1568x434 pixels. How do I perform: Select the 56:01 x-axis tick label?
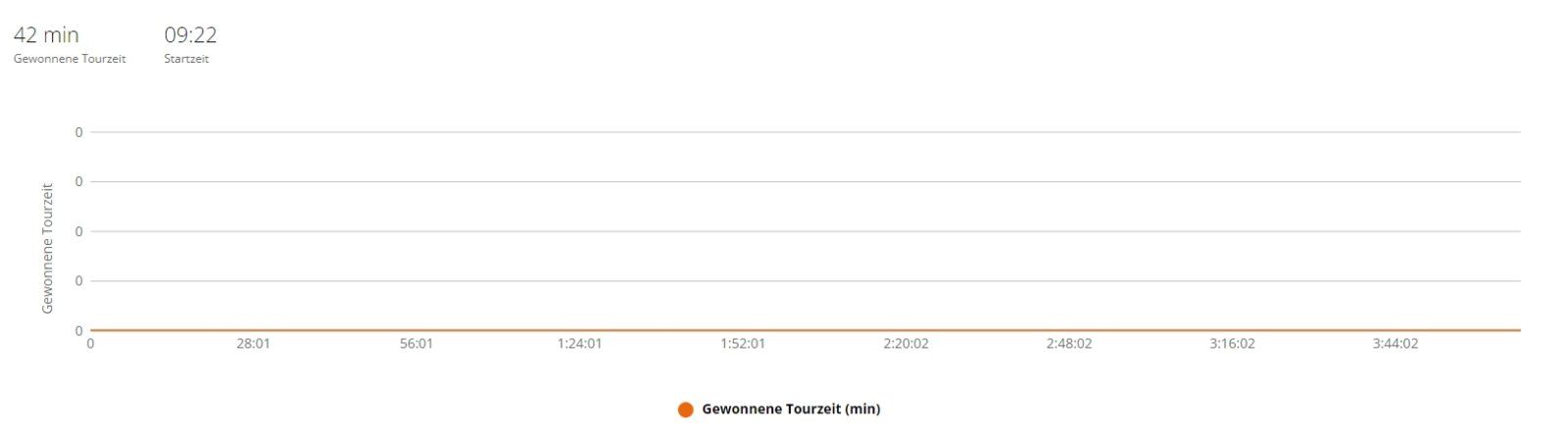click(x=416, y=344)
